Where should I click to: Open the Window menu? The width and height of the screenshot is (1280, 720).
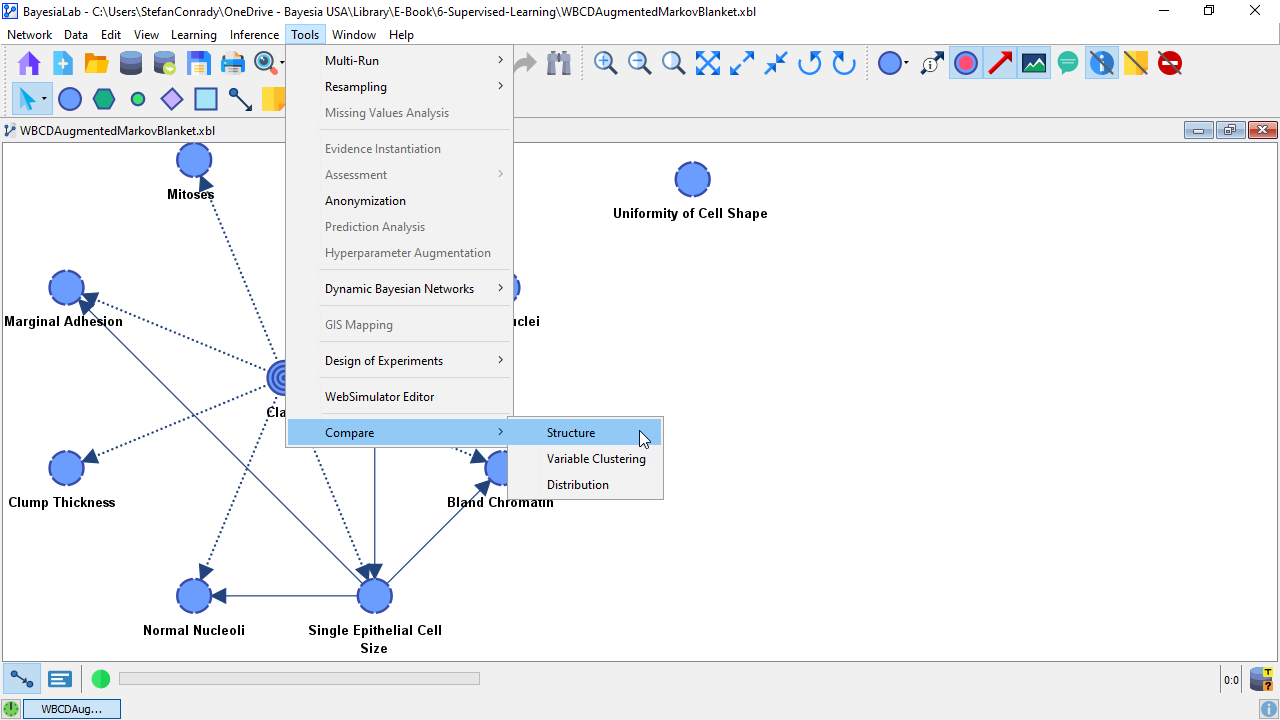pyautogui.click(x=354, y=35)
